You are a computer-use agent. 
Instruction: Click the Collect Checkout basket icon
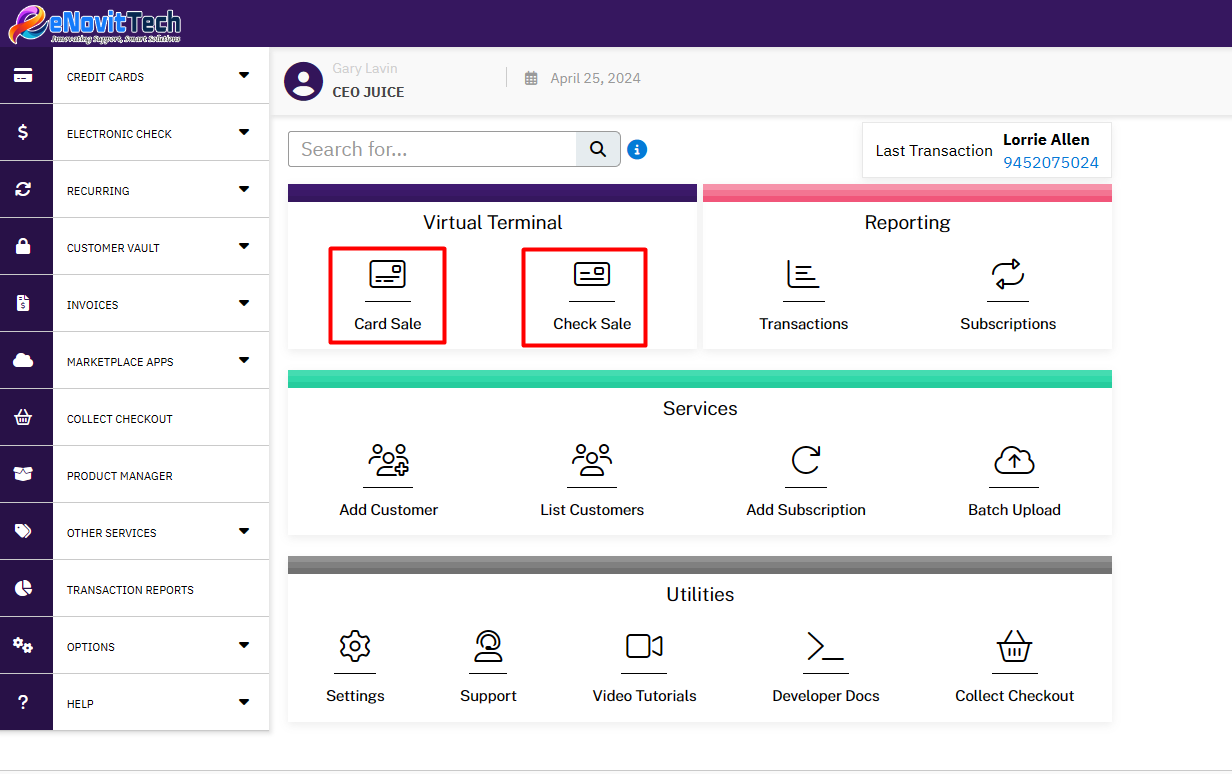point(1014,648)
